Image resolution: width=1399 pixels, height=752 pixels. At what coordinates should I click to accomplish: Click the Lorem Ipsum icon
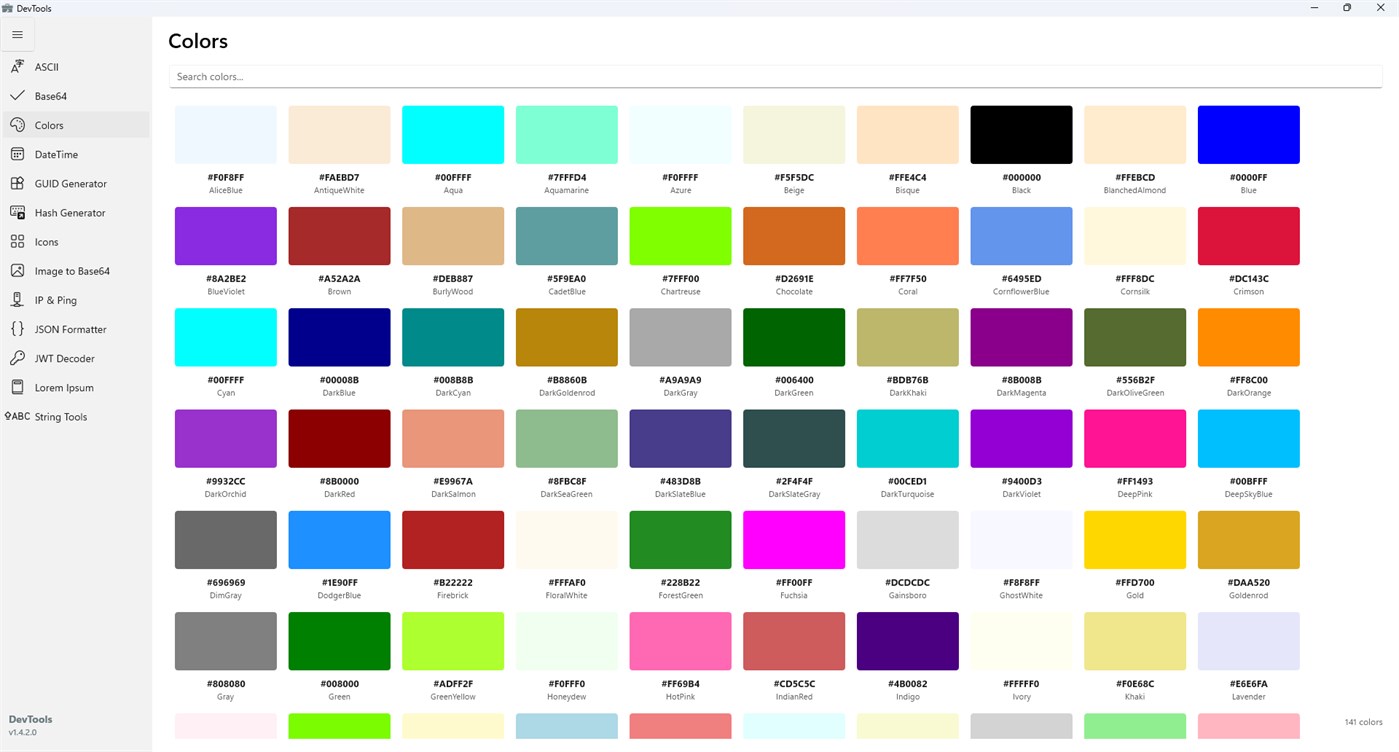[17, 387]
